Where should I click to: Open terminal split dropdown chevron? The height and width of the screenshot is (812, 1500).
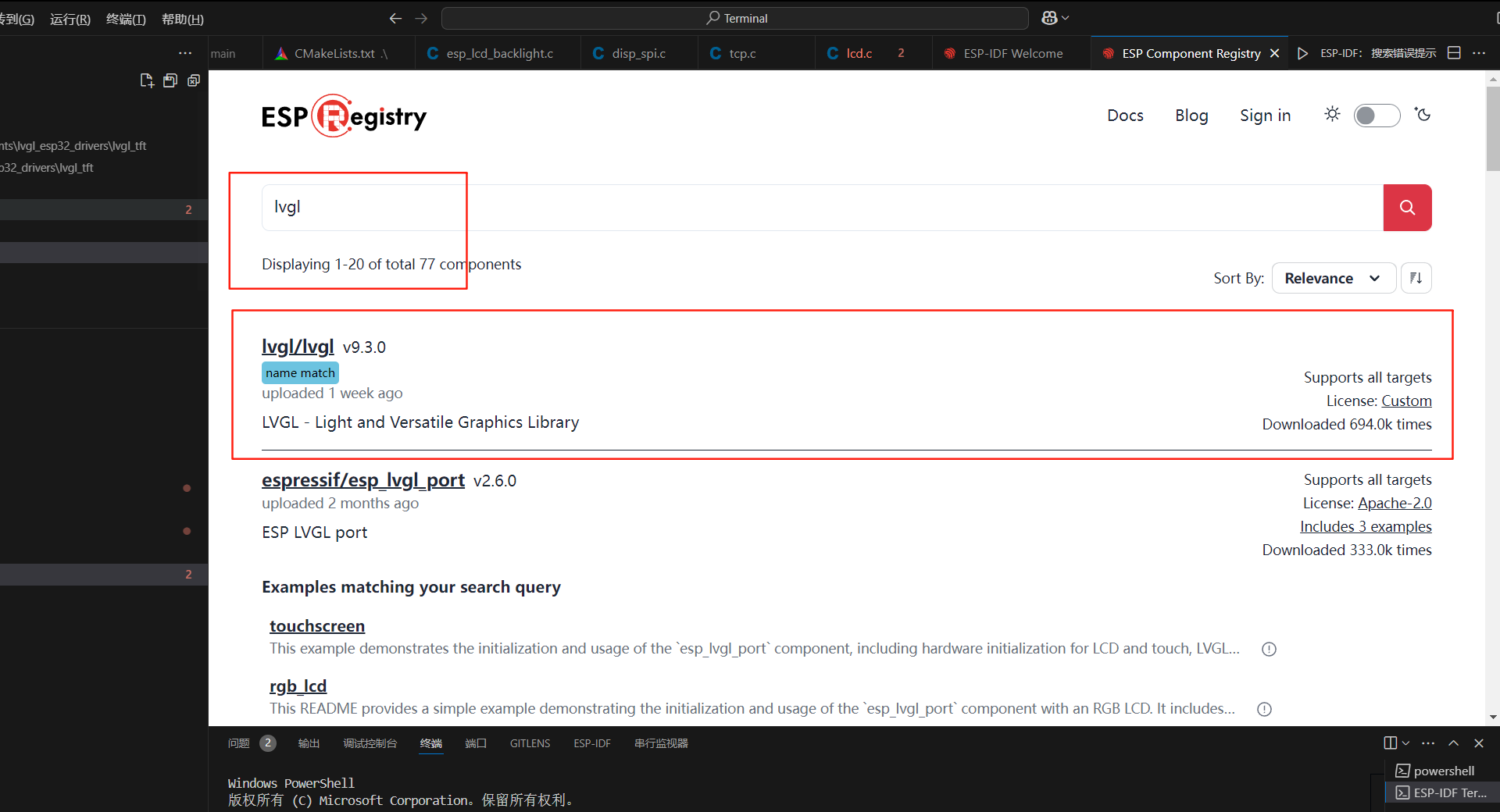click(1405, 743)
